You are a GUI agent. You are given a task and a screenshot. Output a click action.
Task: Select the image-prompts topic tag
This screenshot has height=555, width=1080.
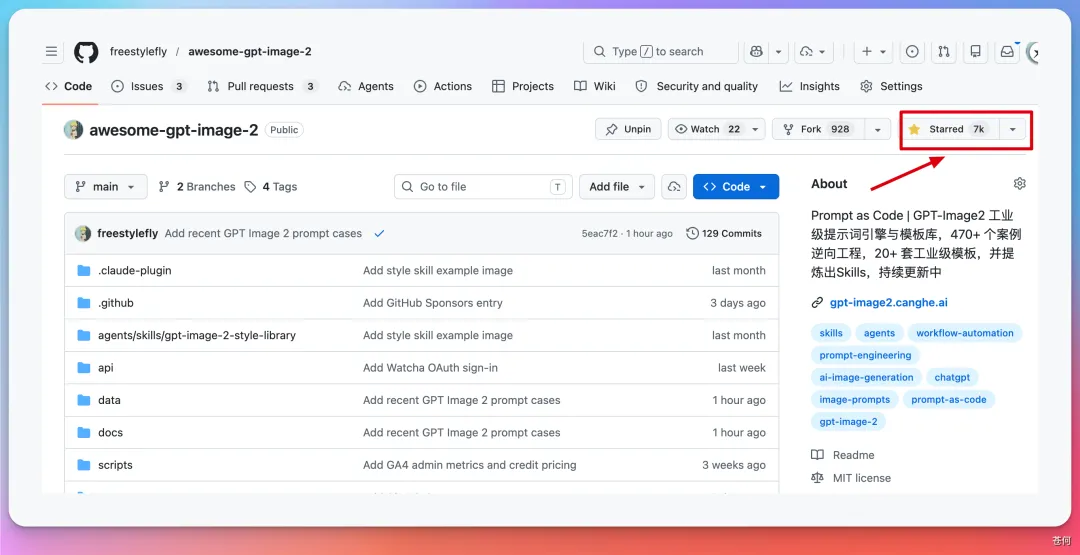[x=855, y=399]
